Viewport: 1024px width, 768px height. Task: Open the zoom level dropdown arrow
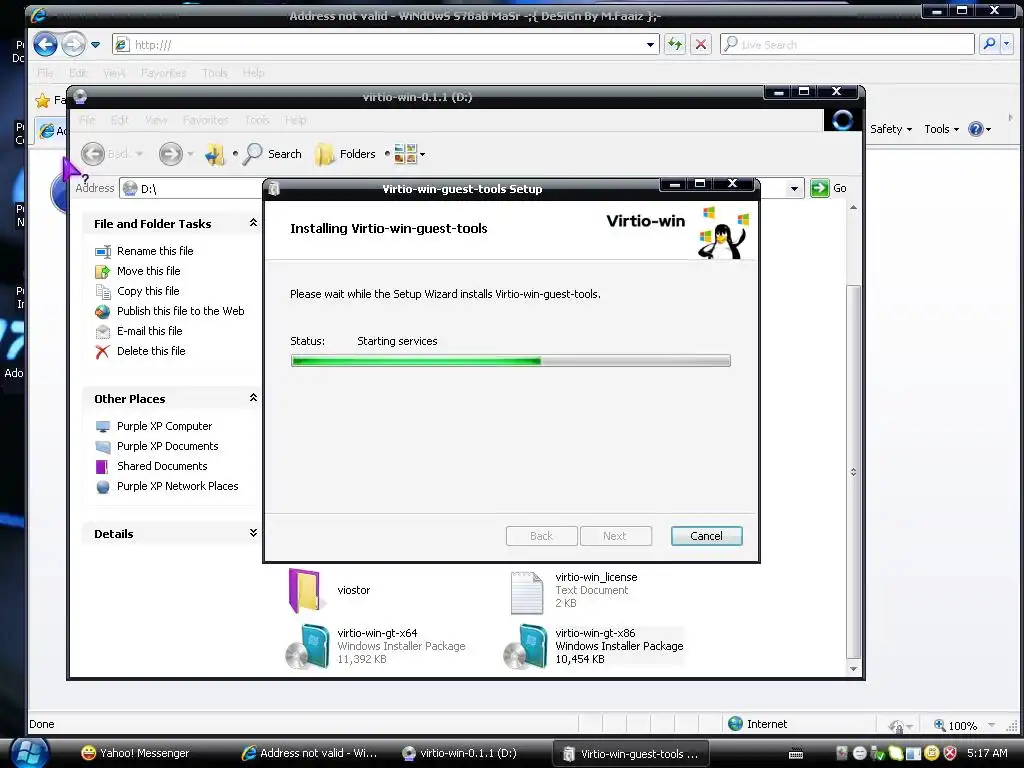pos(991,725)
